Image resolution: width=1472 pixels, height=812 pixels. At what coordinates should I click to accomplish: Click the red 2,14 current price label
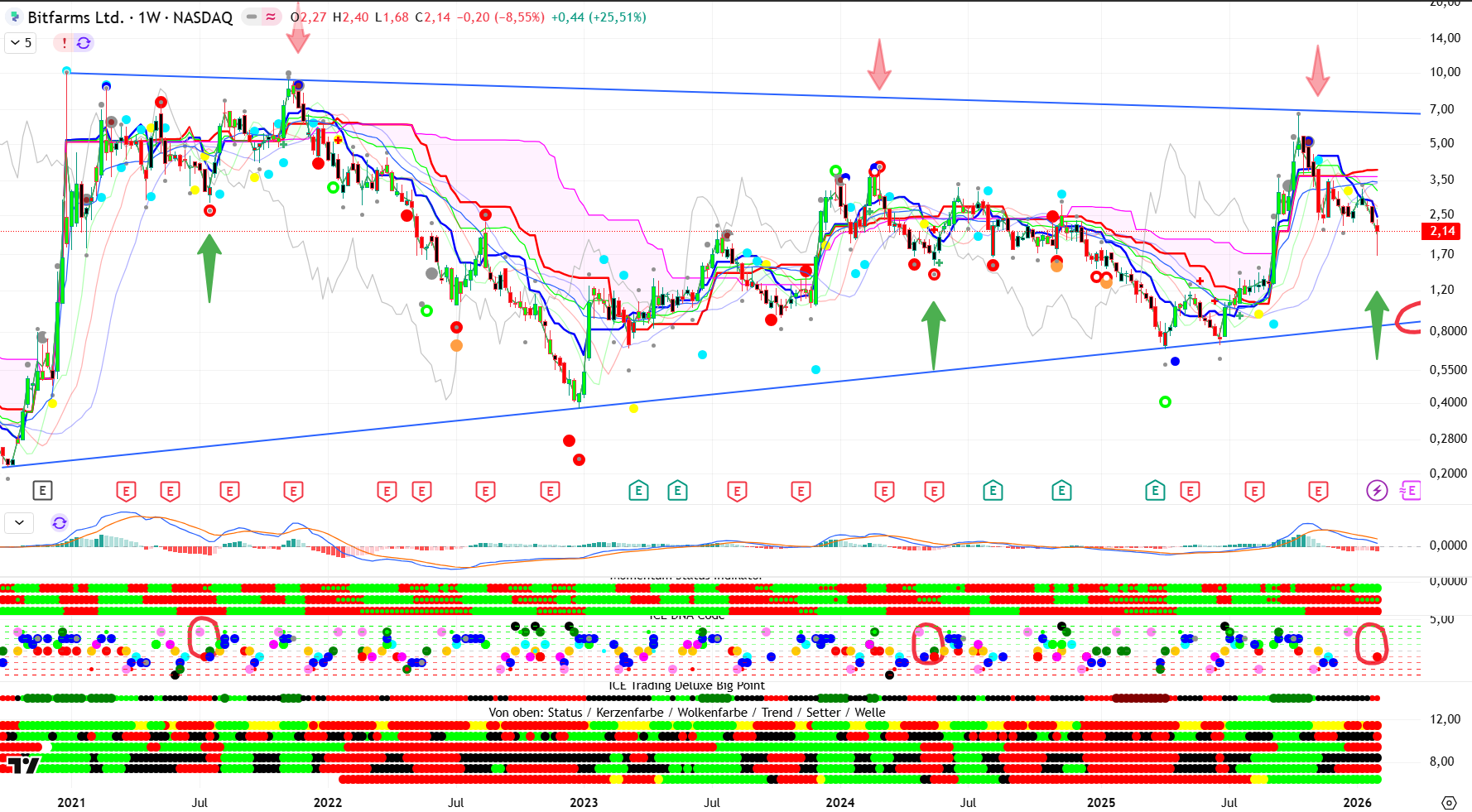1442,232
